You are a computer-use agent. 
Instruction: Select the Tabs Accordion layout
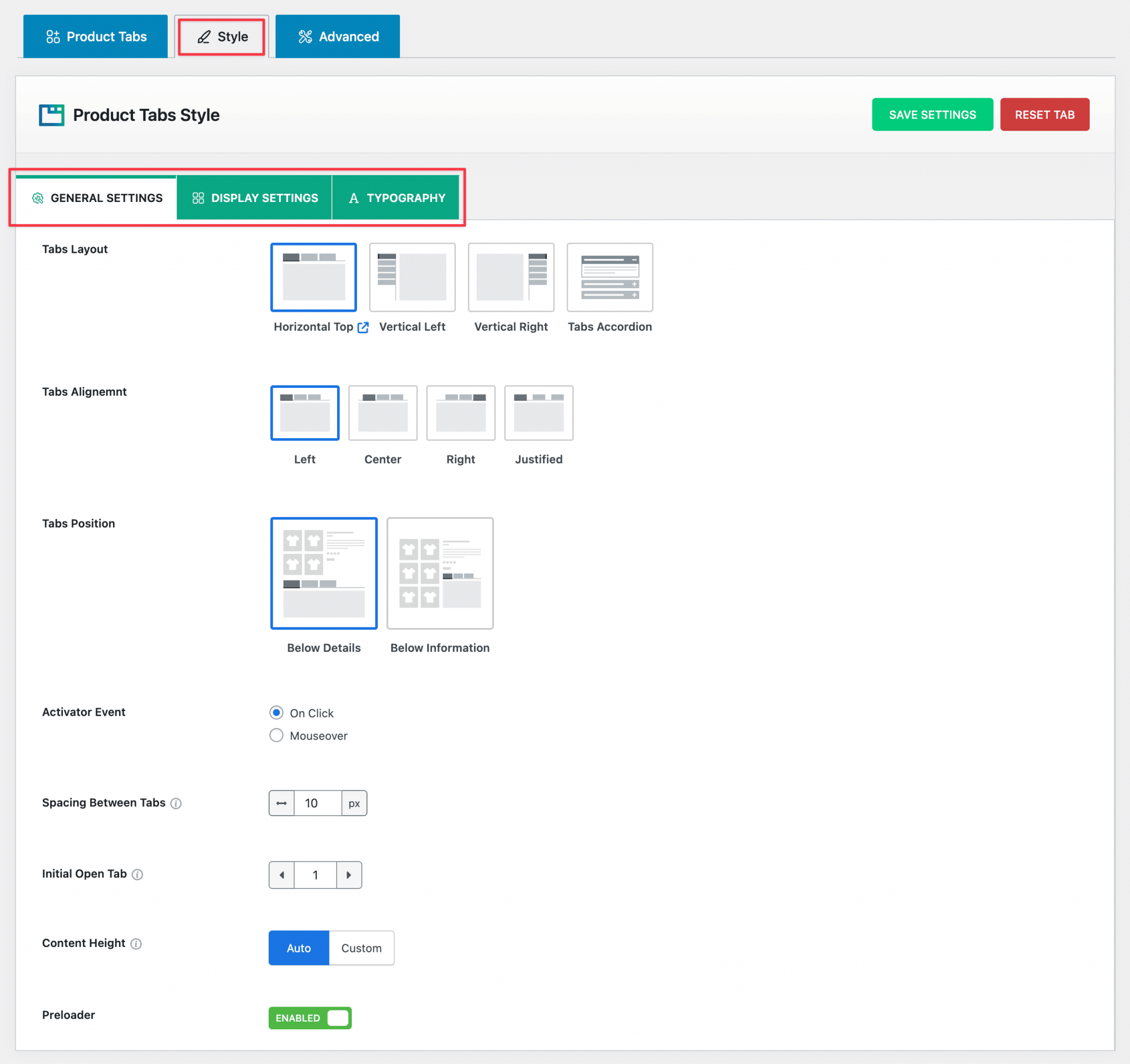coord(609,278)
